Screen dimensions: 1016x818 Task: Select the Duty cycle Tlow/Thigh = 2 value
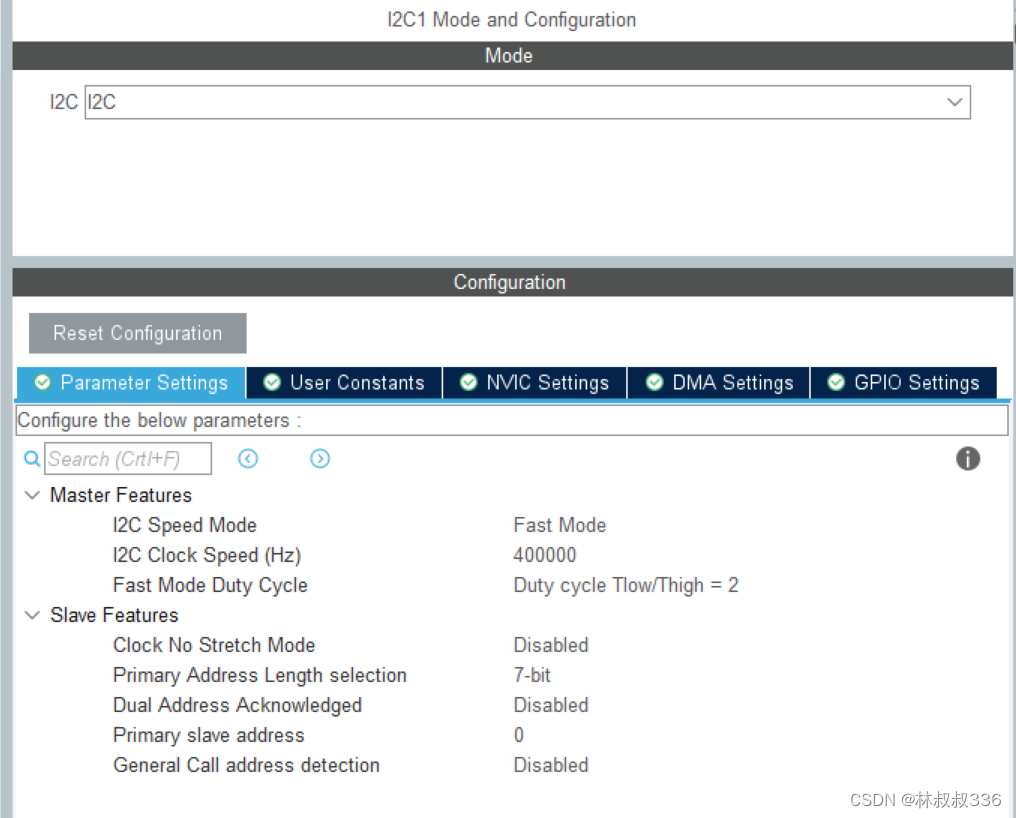(x=626, y=585)
